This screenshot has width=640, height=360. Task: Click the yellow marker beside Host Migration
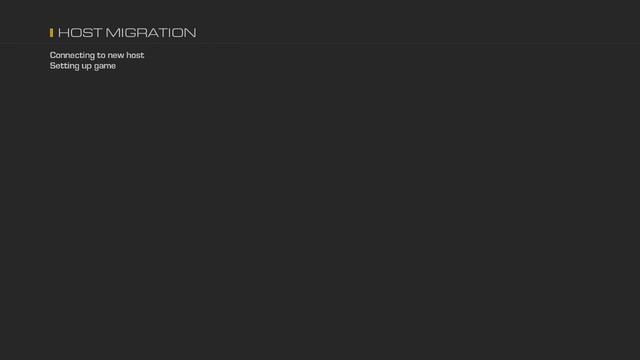(51, 33)
